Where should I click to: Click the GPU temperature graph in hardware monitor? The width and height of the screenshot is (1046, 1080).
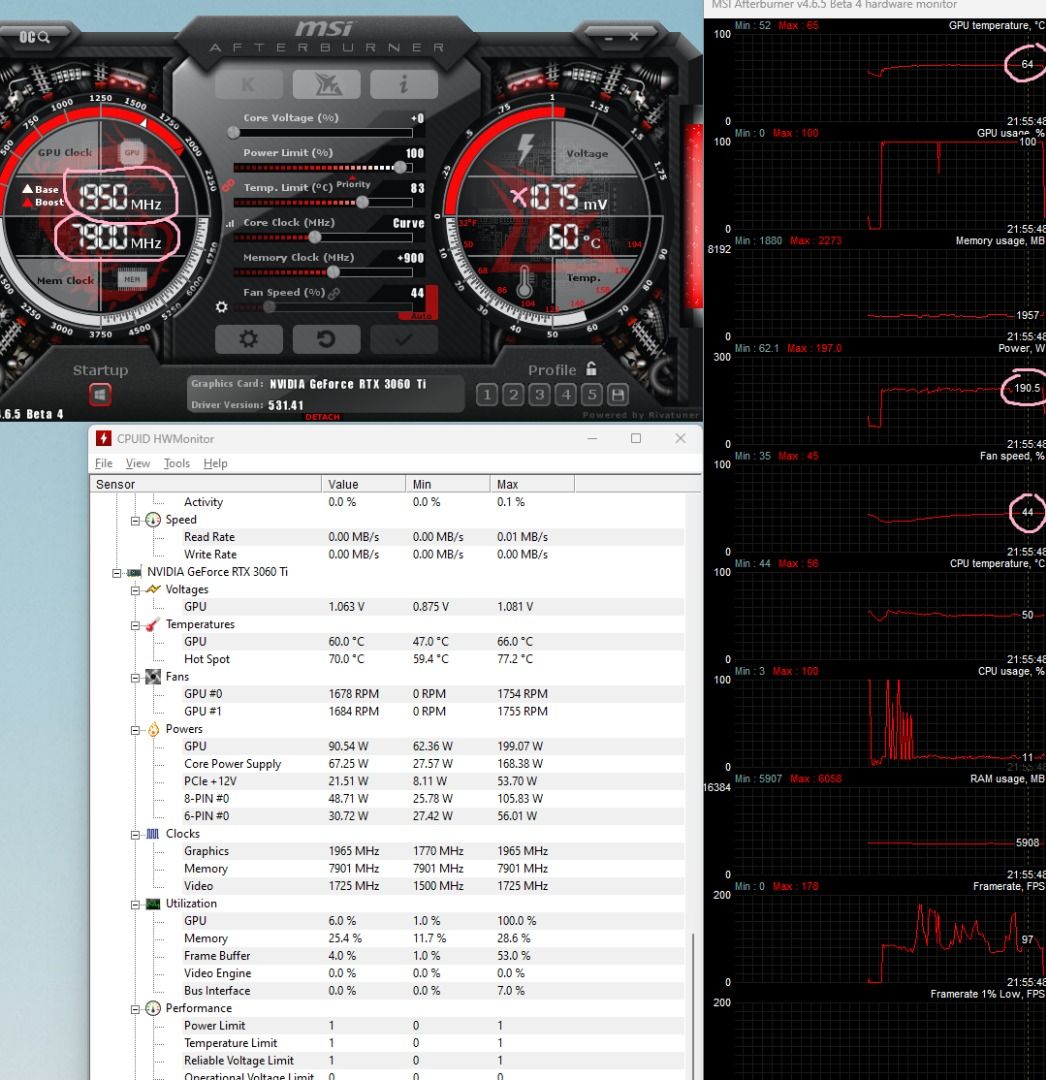(888, 77)
